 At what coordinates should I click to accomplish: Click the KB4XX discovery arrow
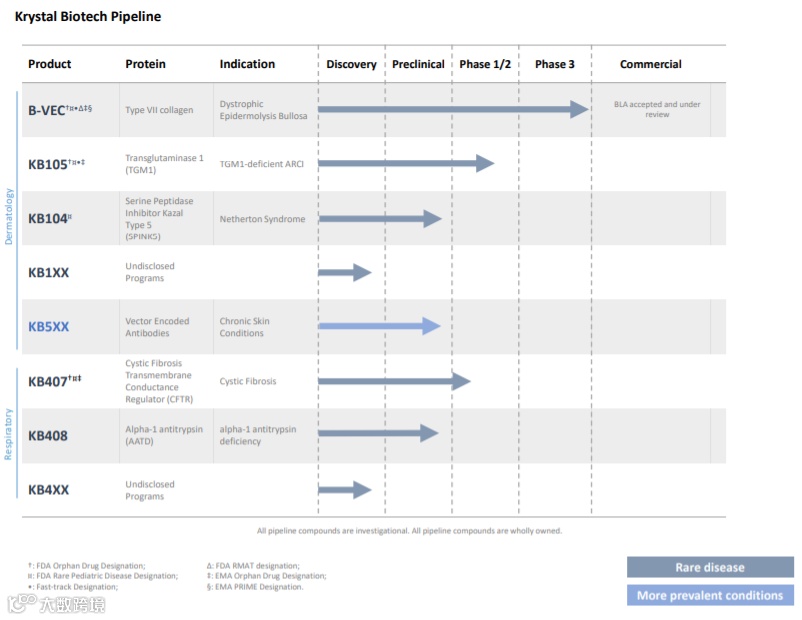click(345, 490)
